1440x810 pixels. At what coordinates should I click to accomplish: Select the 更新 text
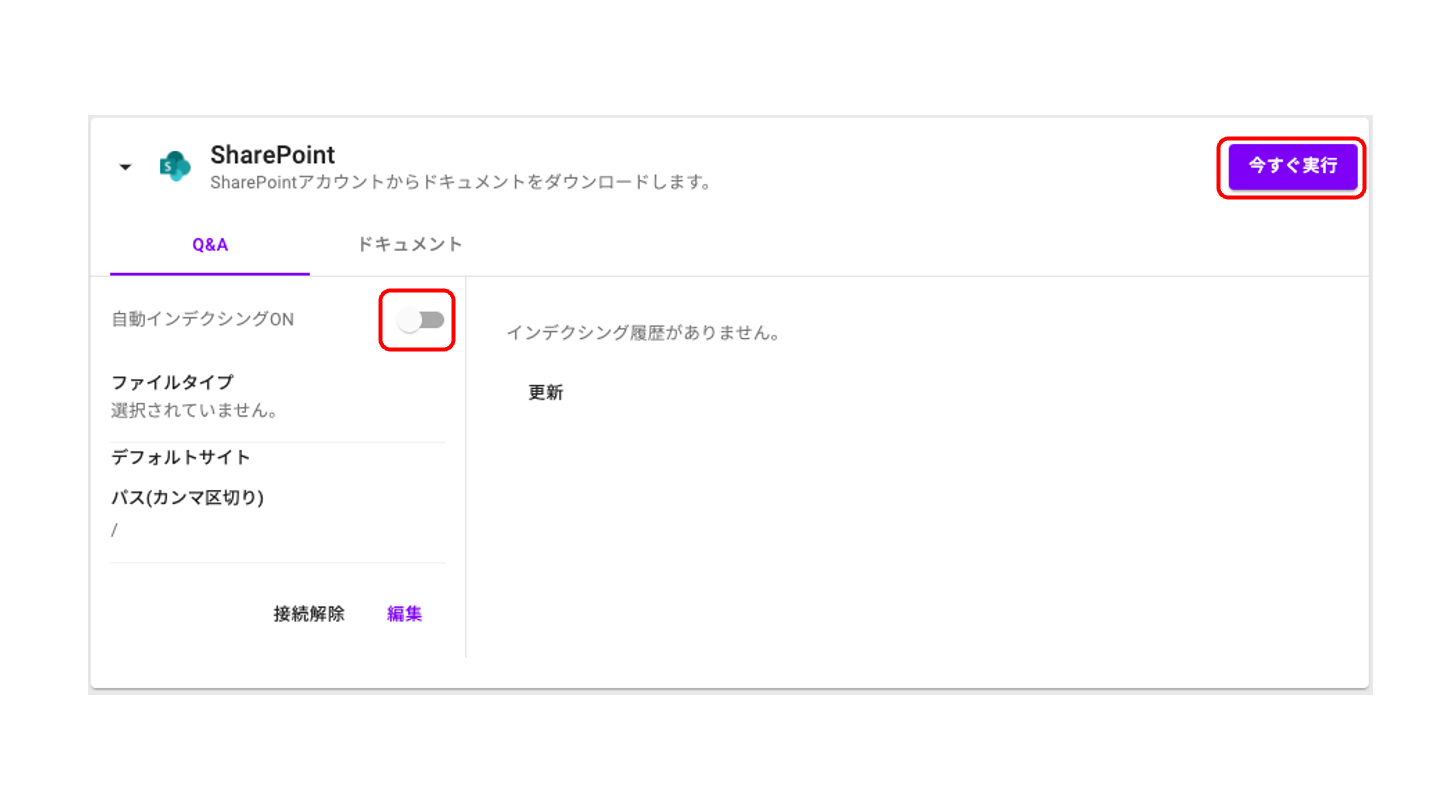tap(546, 393)
